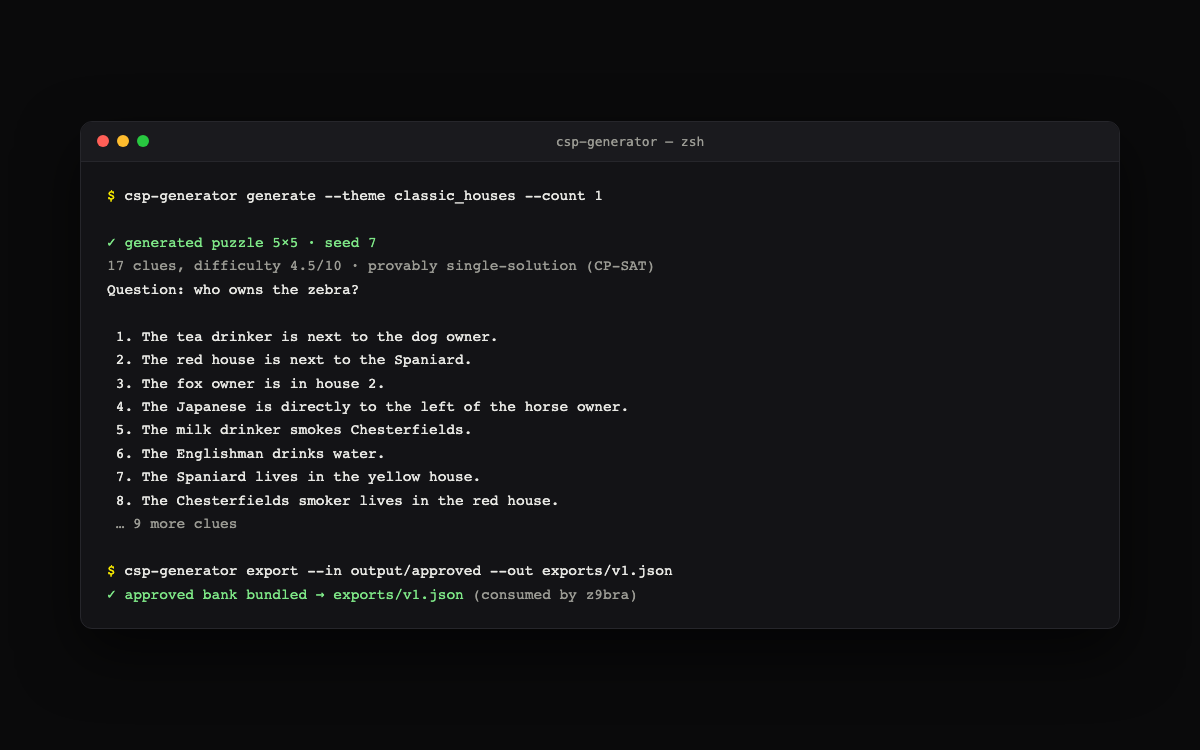The height and width of the screenshot is (750, 1200).
Task: Click clue 4 about the Japanese and horse owner
Action: pyautogui.click(x=372, y=407)
